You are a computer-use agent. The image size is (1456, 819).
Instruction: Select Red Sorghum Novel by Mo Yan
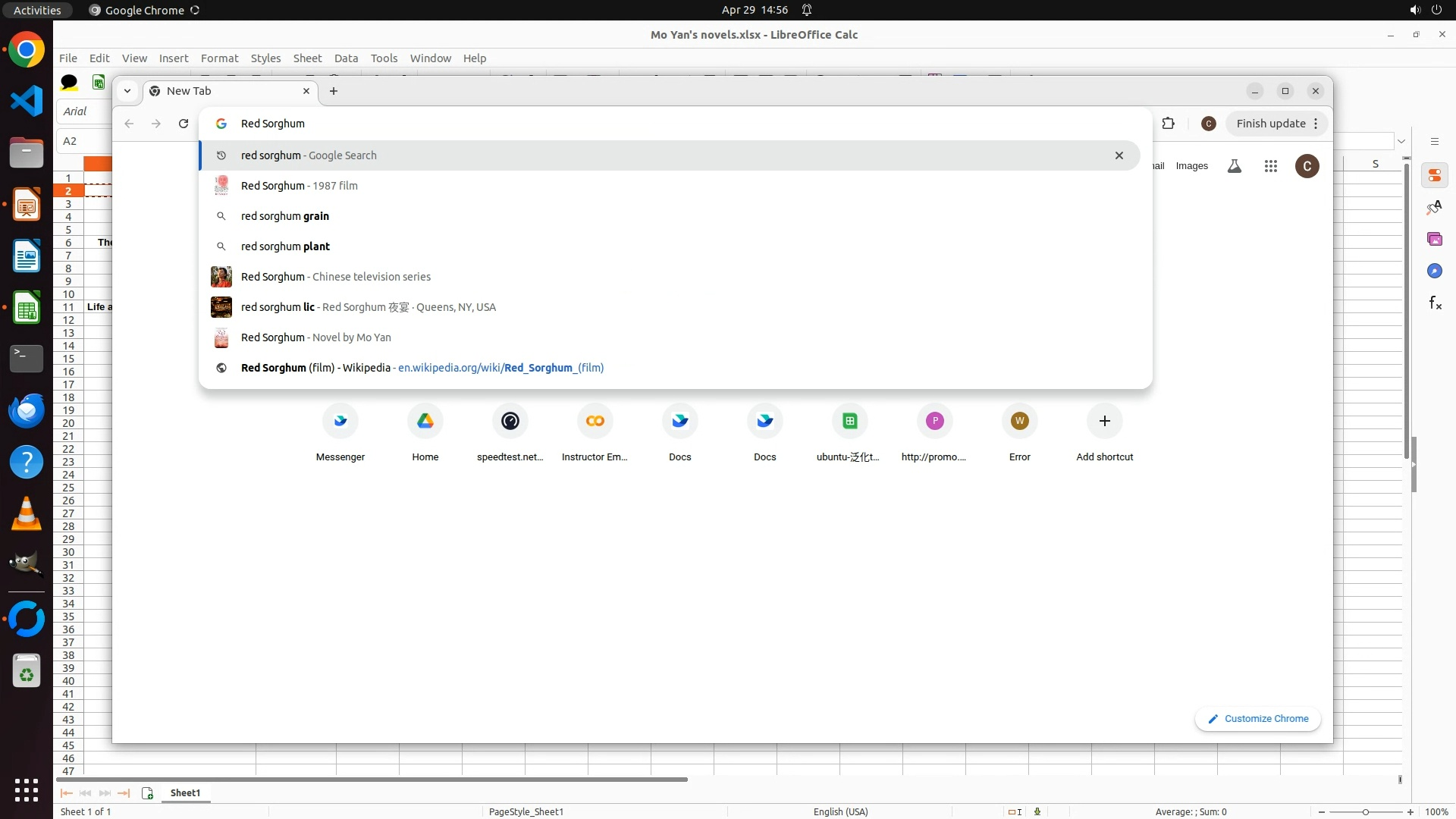pyautogui.click(x=315, y=337)
